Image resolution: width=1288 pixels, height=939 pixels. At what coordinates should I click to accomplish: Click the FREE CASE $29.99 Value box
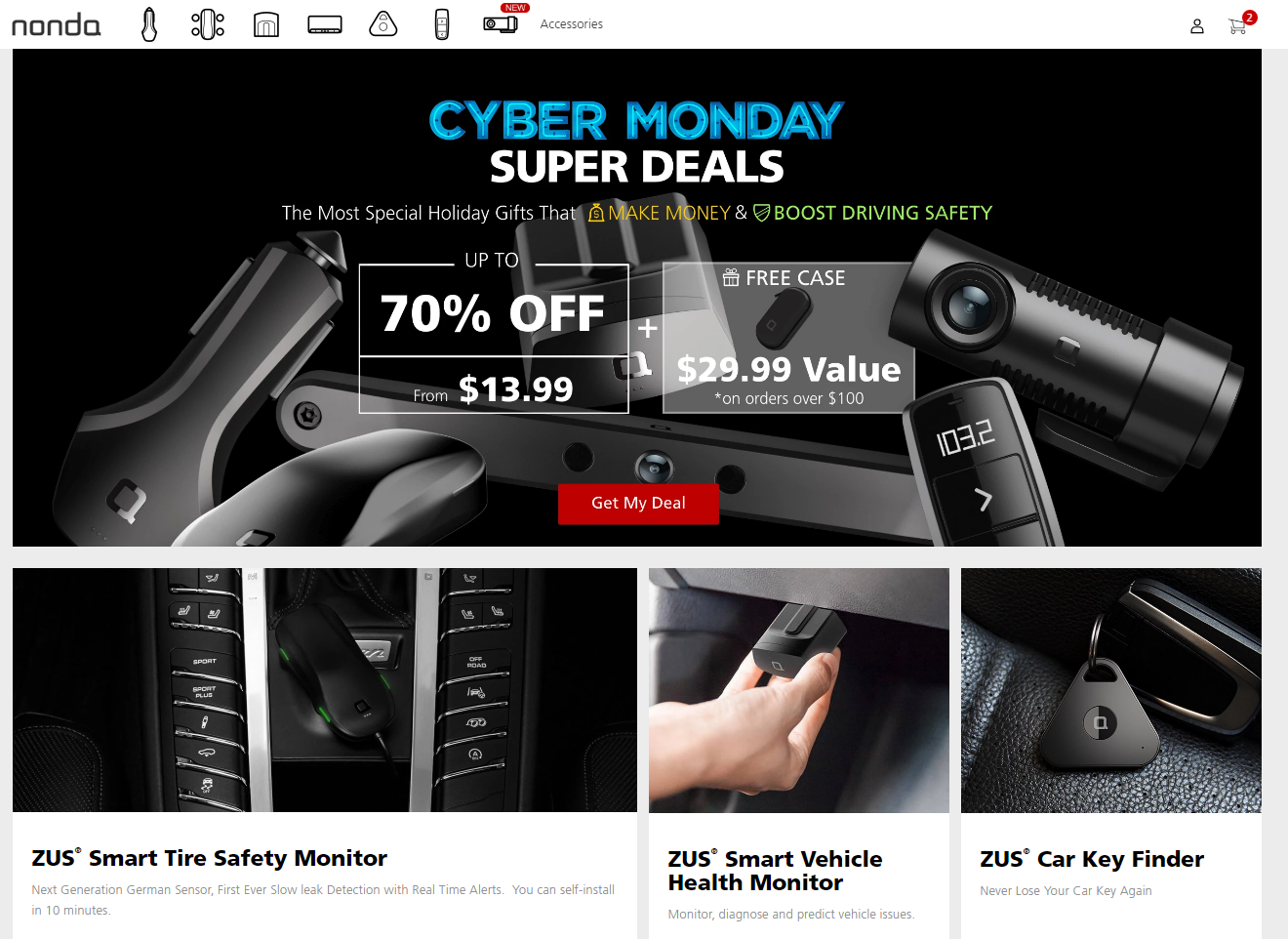coord(788,338)
